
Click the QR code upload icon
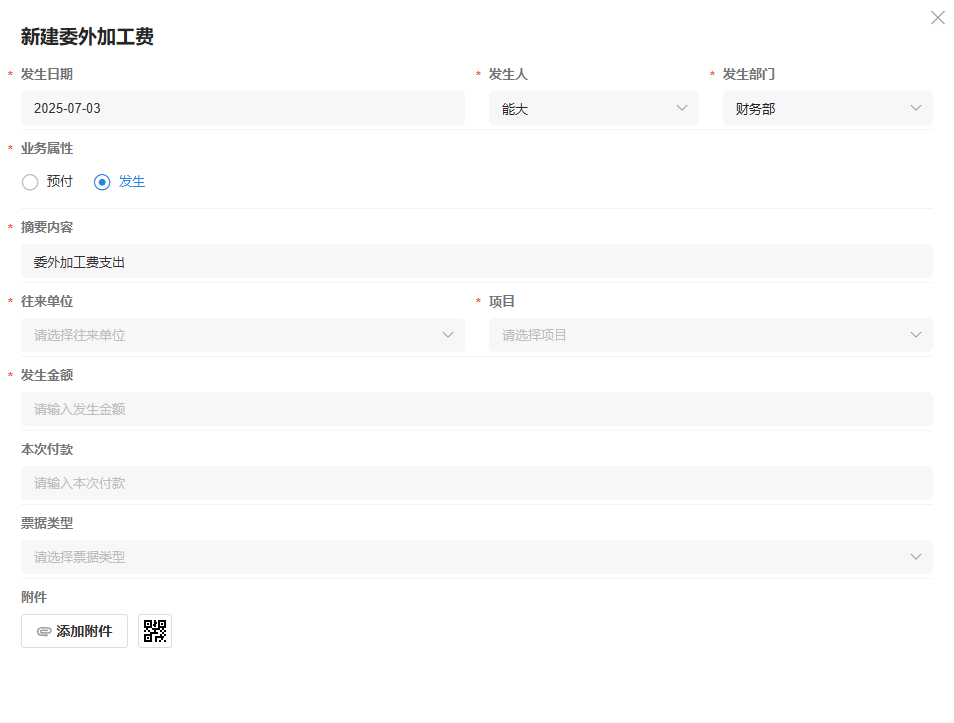[155, 631]
